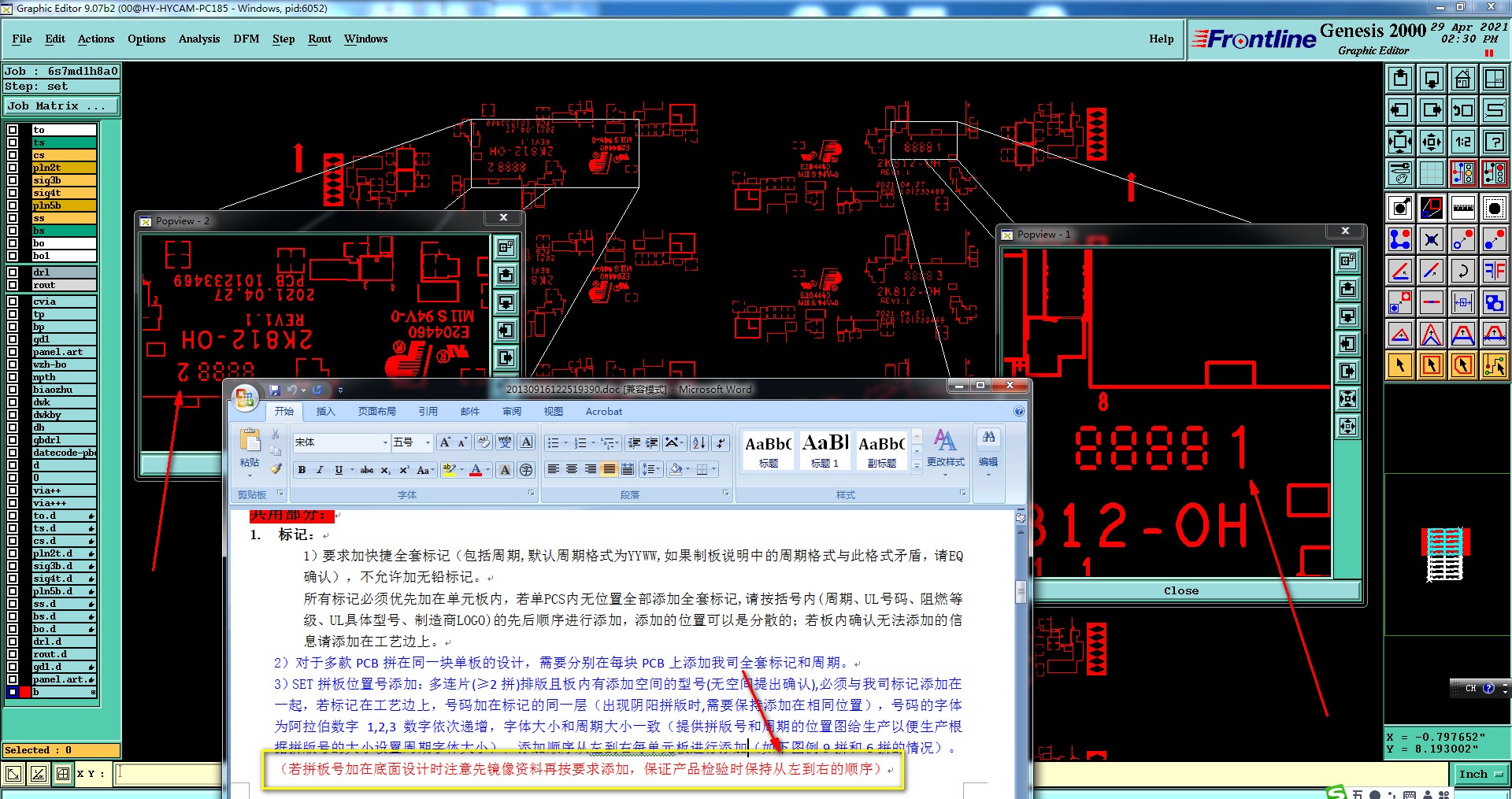Open the borders dropdown arrow in Word
1512x799 pixels.
coord(713,470)
